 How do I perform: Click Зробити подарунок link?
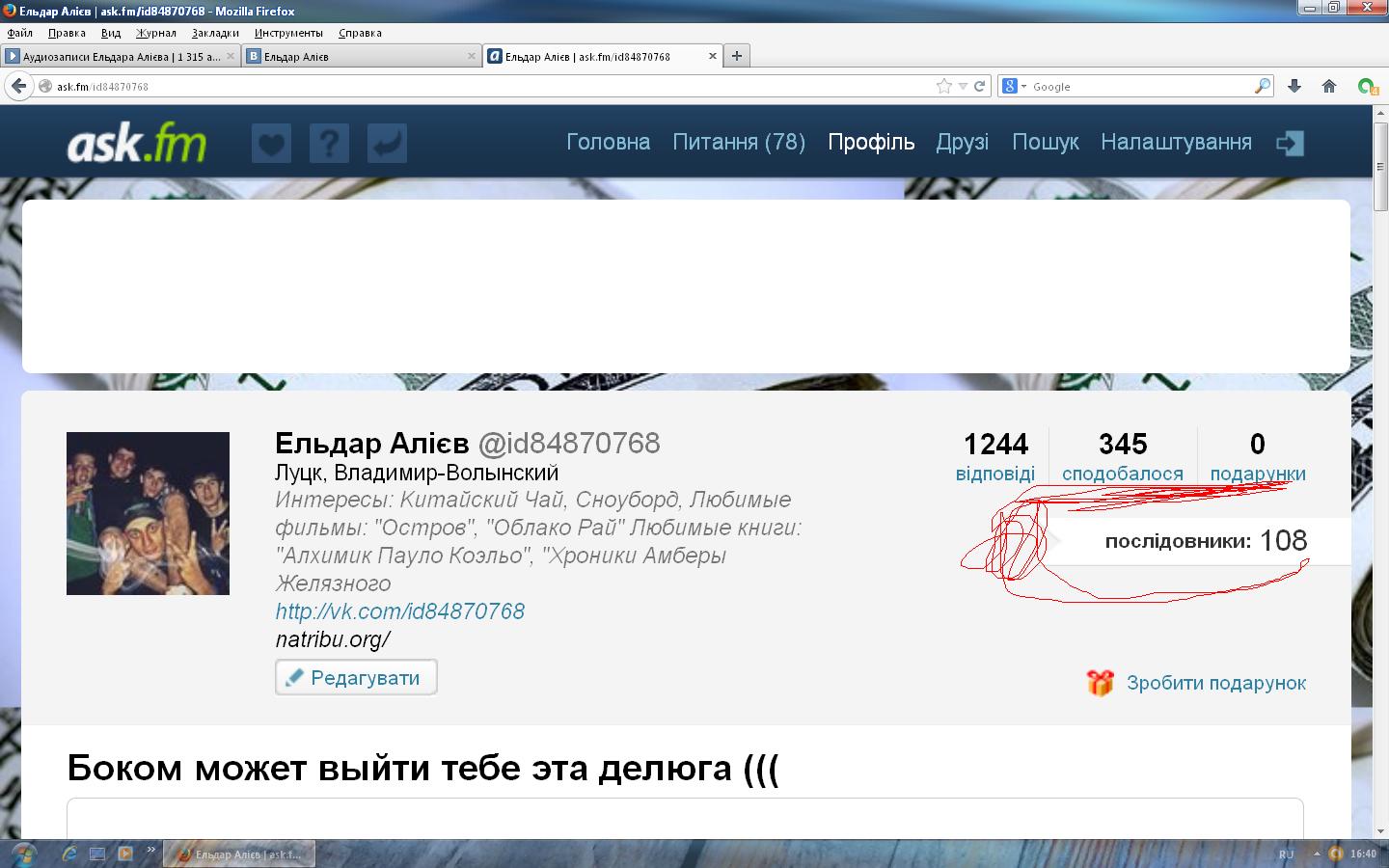pos(1216,683)
